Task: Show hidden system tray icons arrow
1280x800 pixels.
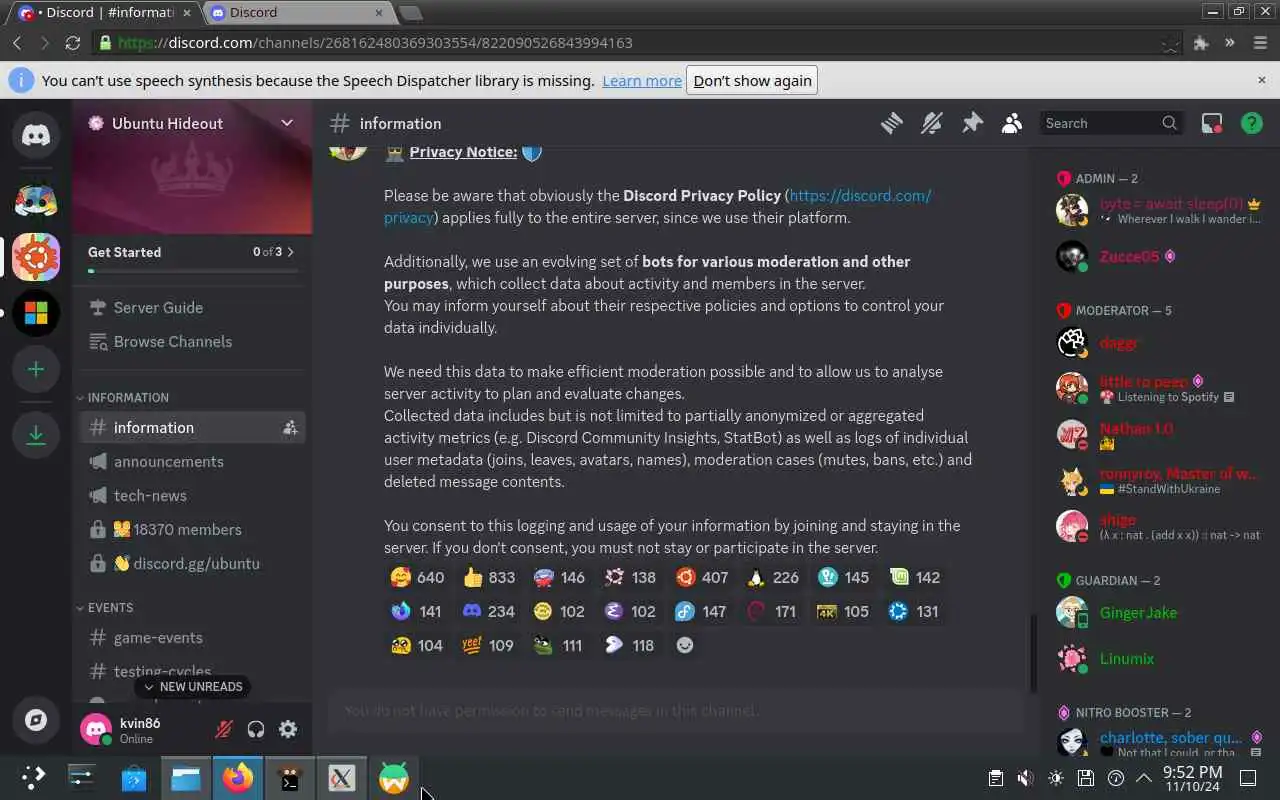Action: coord(1143,778)
